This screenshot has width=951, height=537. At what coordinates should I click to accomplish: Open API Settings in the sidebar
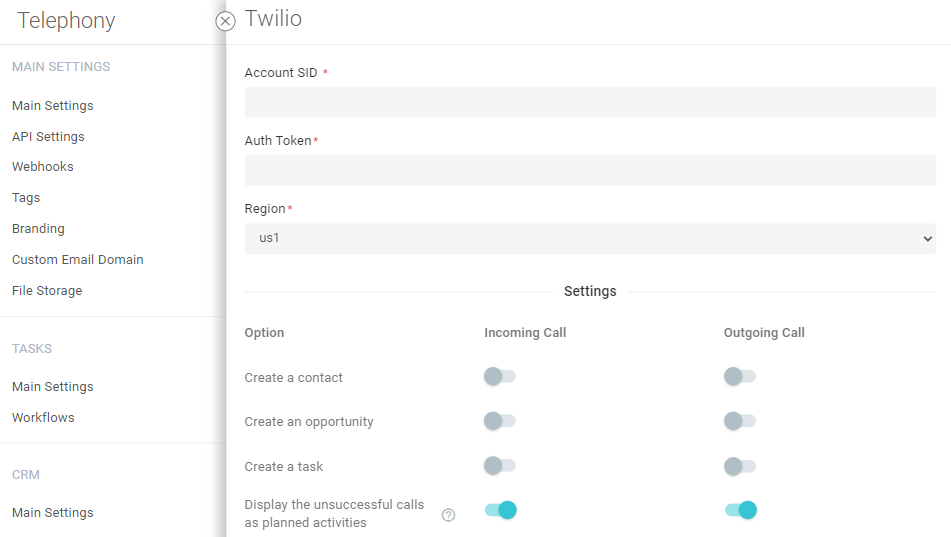point(48,137)
